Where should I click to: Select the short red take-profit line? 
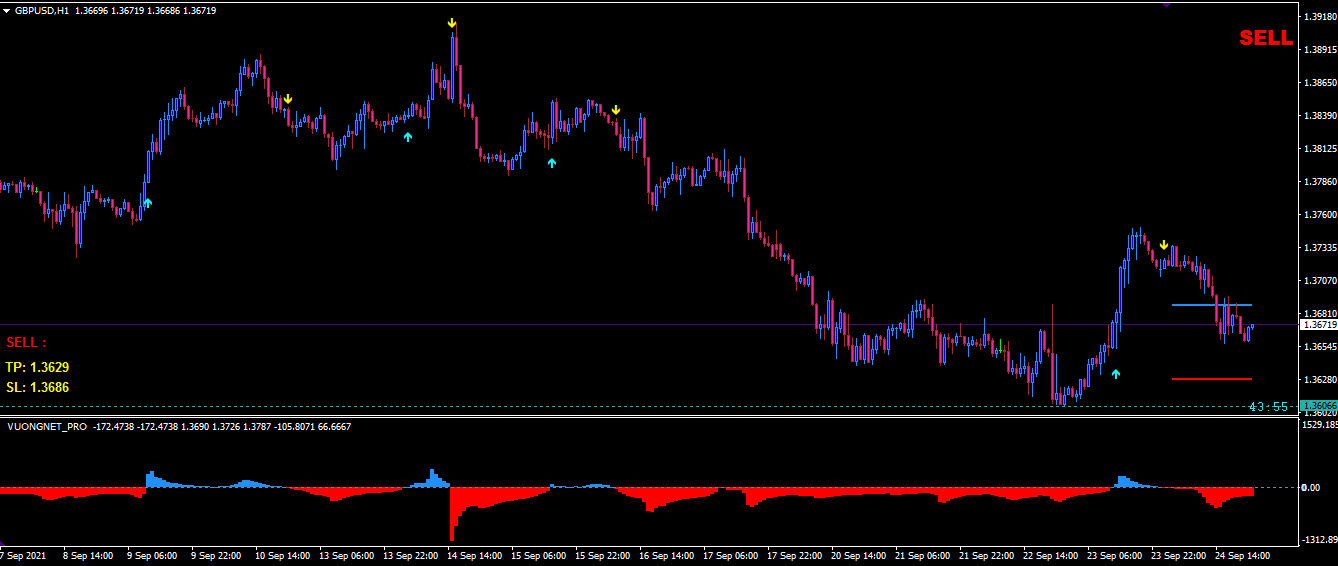[1212, 379]
